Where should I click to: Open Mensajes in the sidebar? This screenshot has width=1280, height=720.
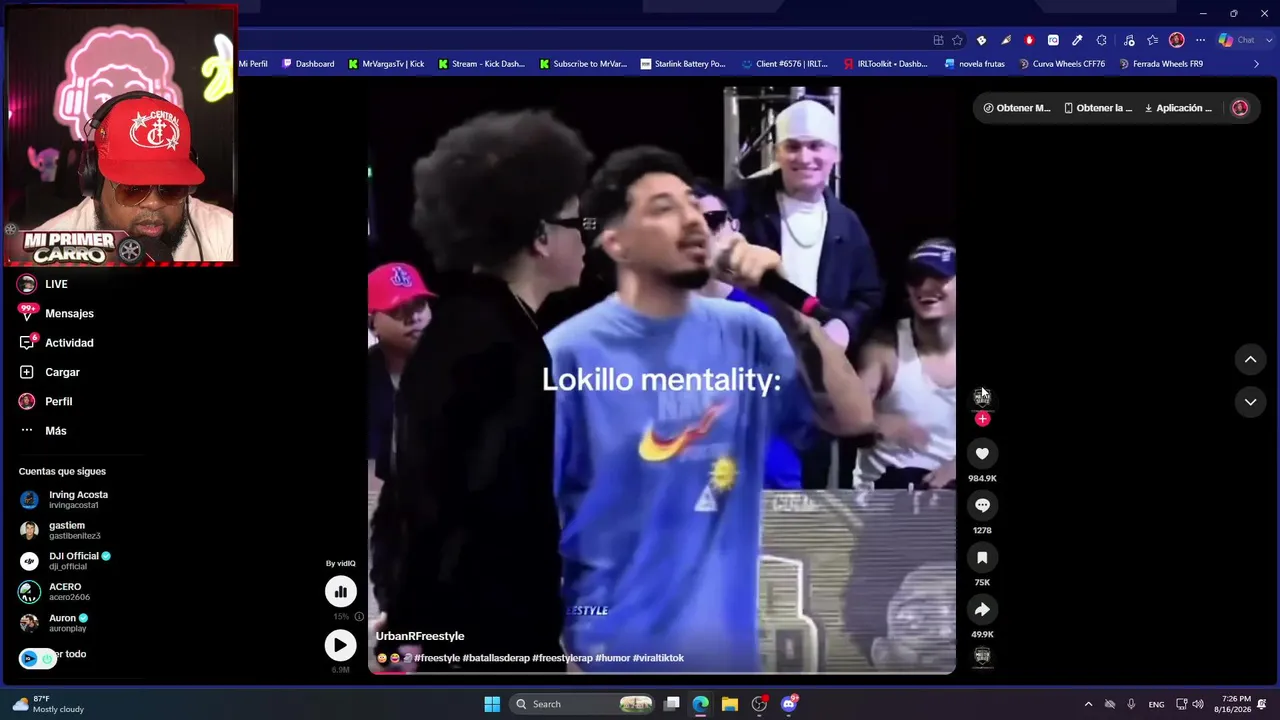tap(57, 313)
